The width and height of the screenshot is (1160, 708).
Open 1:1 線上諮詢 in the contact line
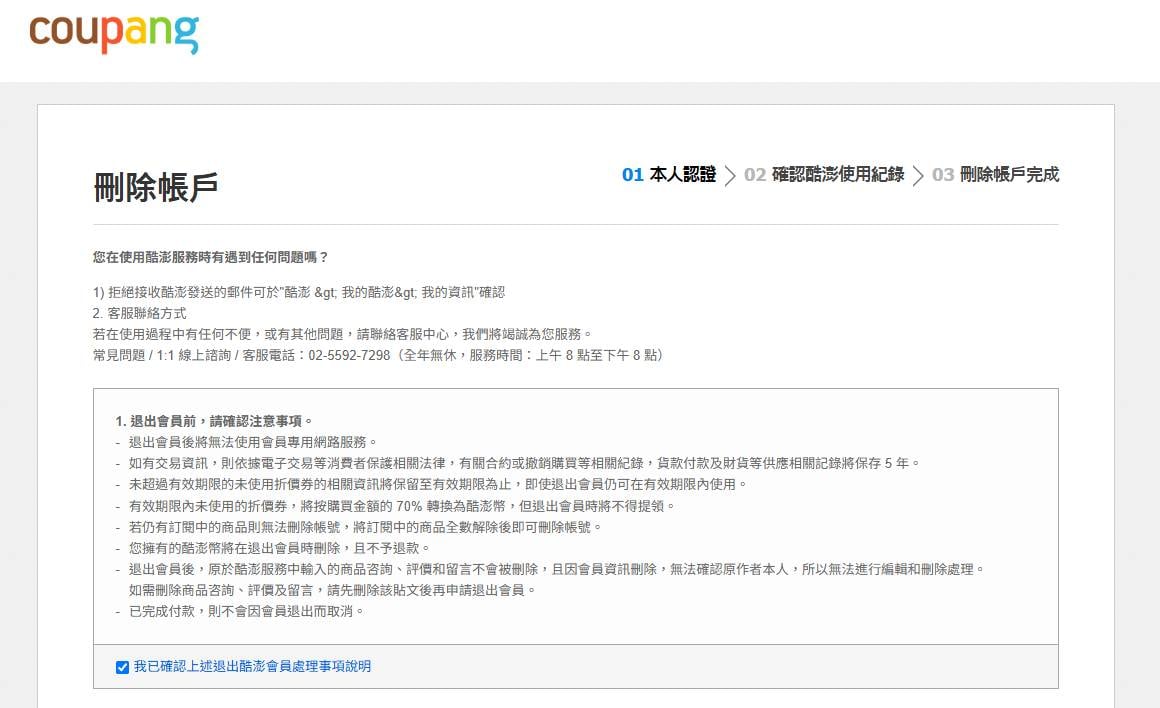[x=194, y=355]
